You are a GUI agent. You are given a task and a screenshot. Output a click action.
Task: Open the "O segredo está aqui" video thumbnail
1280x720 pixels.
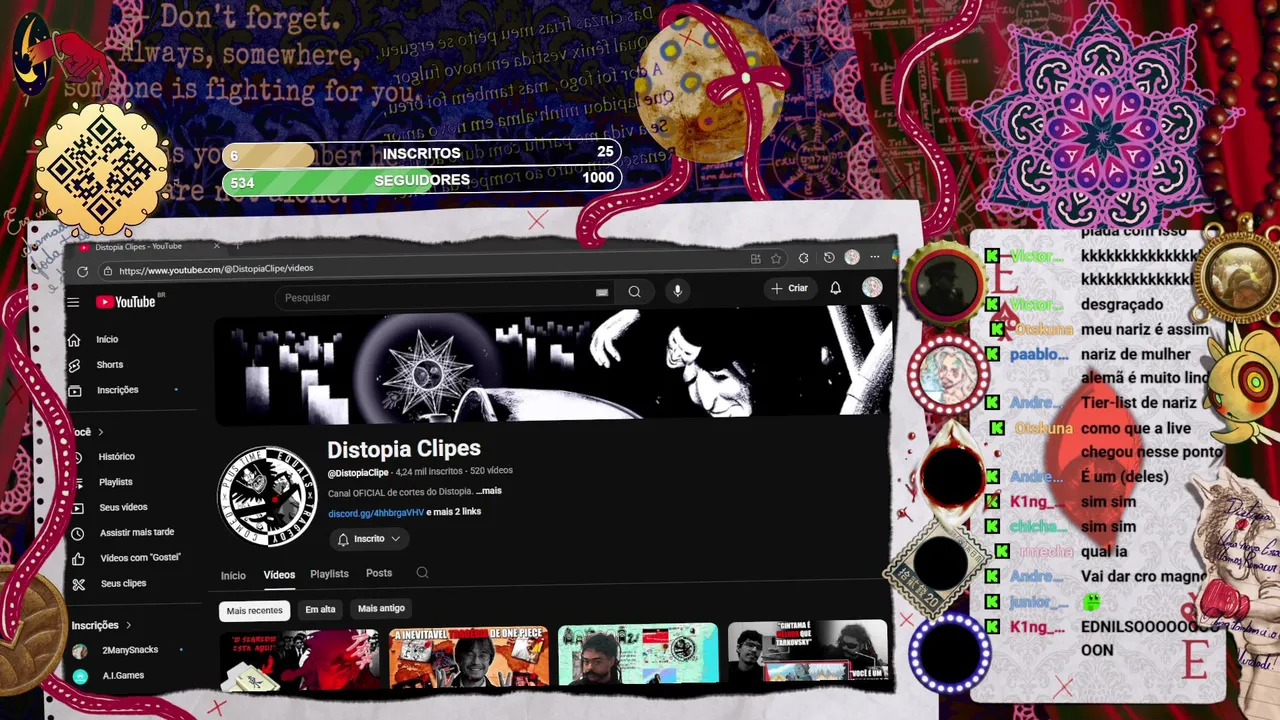point(299,660)
